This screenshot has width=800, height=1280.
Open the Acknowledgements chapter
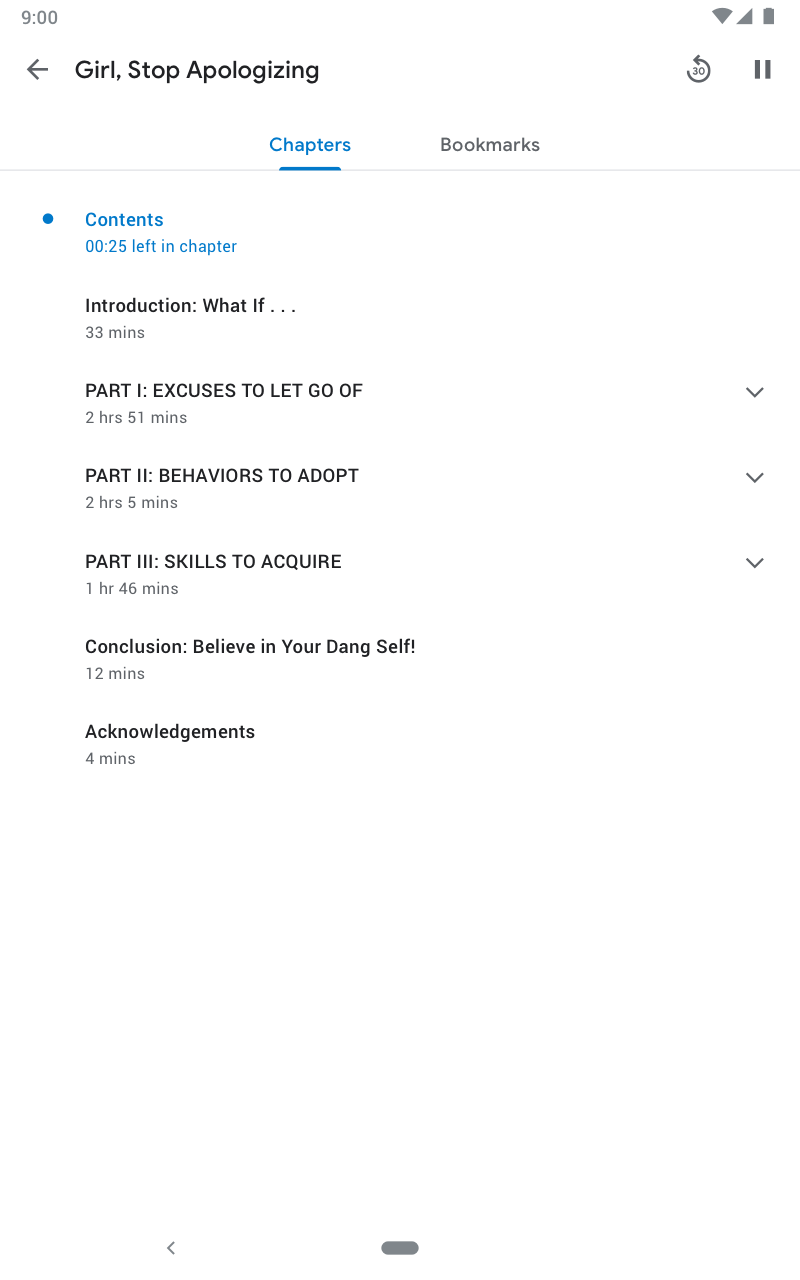[170, 732]
